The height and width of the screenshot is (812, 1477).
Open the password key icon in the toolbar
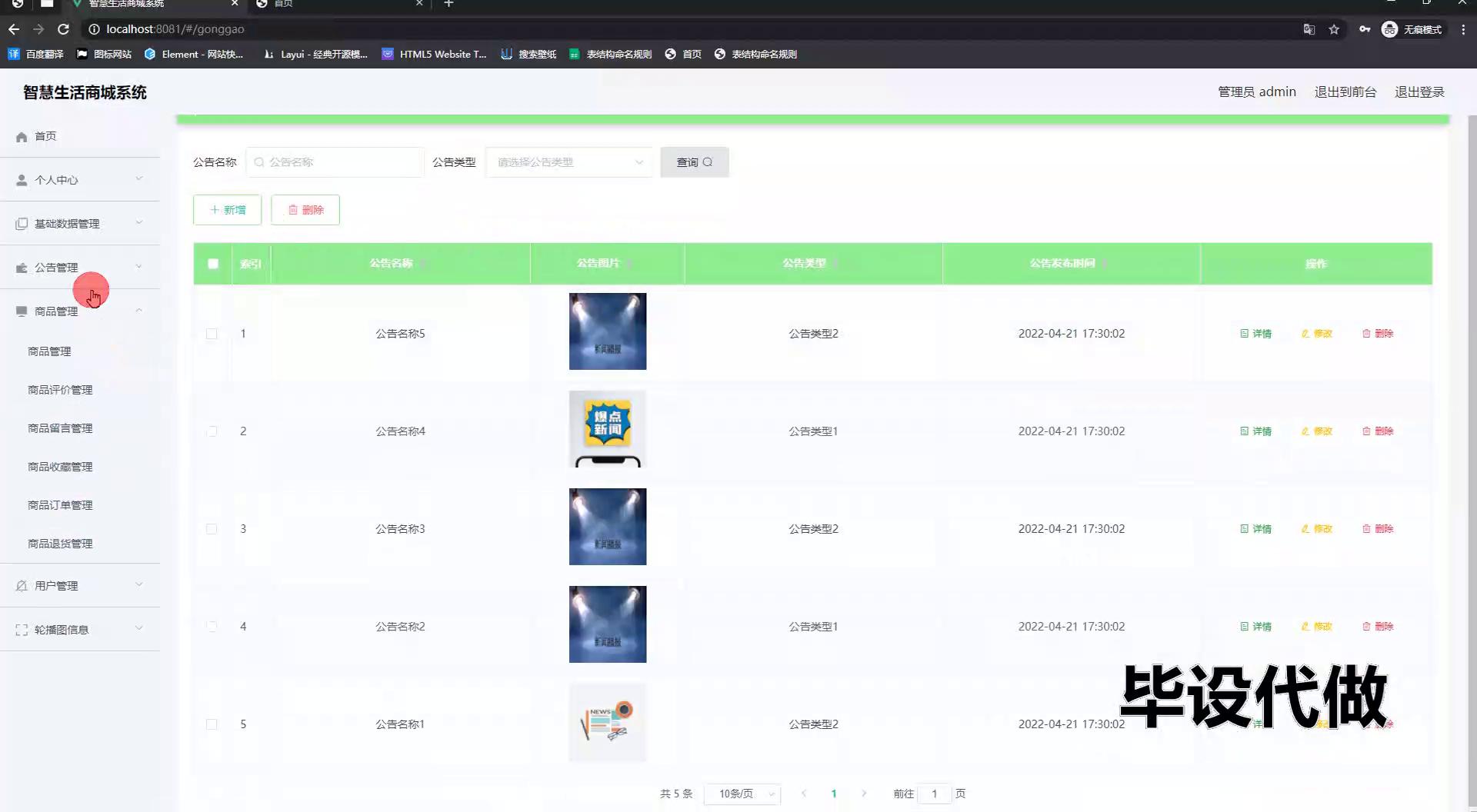tap(1364, 29)
